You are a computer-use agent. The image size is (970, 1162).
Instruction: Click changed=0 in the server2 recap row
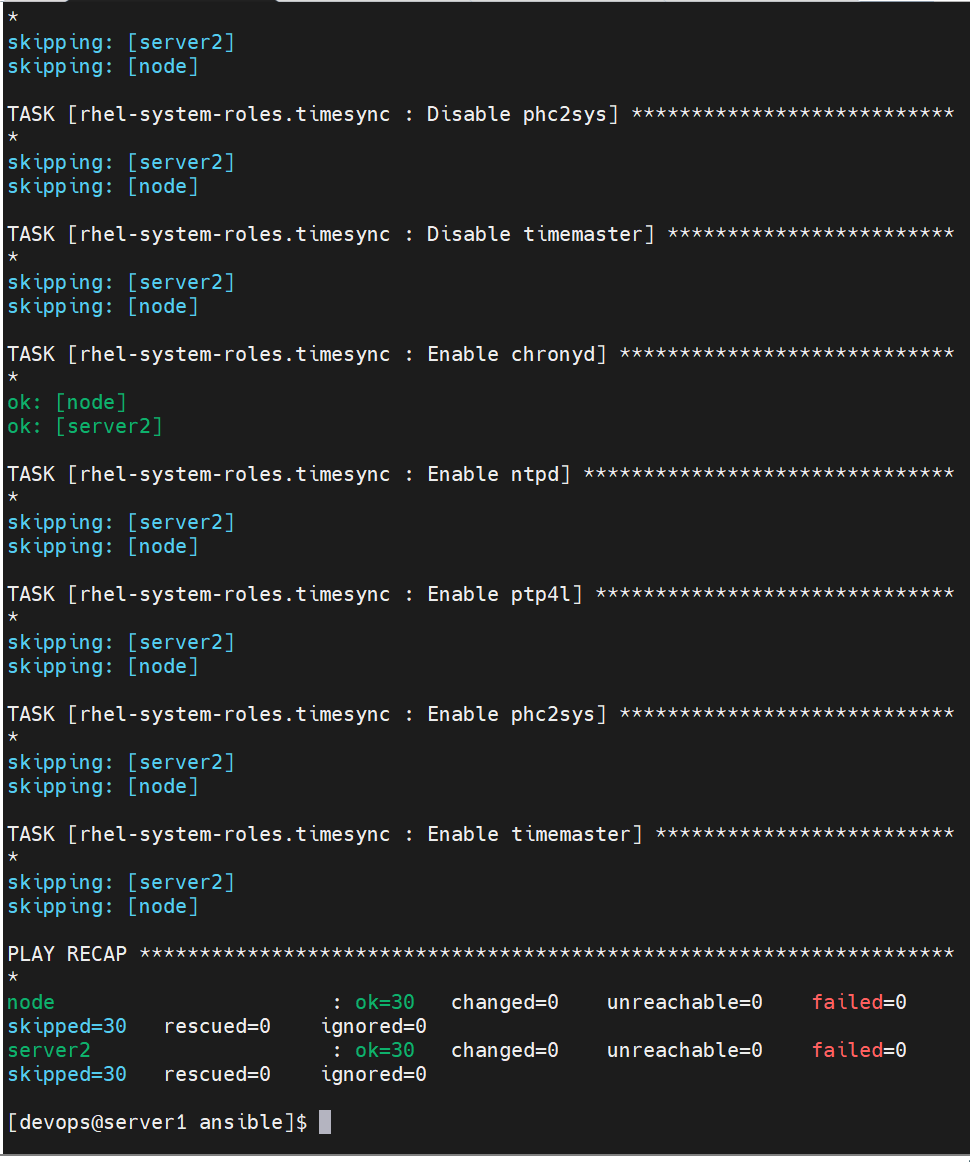tap(505, 1050)
